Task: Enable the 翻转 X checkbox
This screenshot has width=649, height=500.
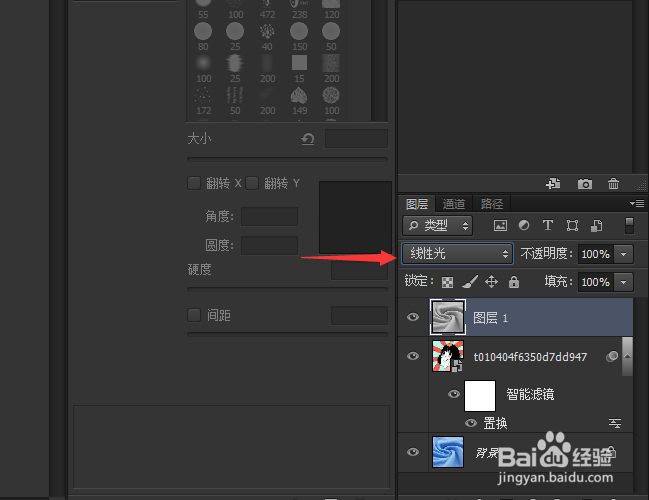Action: coord(194,183)
